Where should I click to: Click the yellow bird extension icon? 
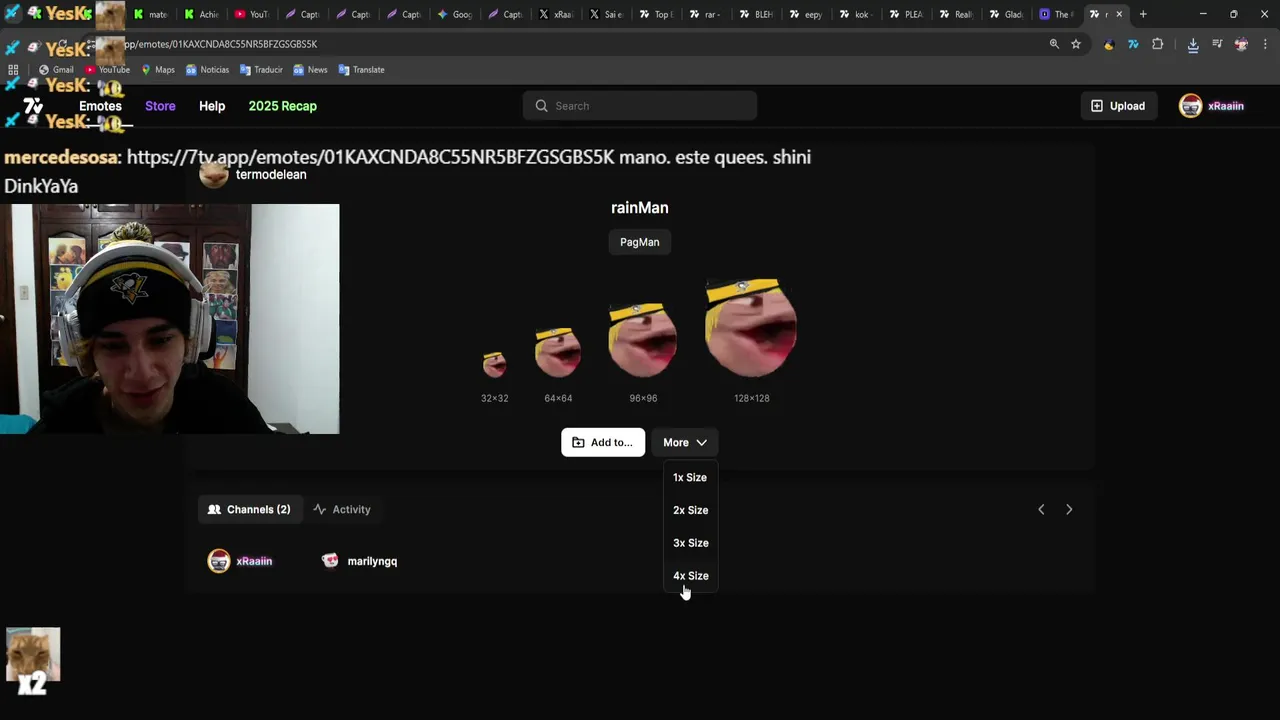[x=1109, y=44]
